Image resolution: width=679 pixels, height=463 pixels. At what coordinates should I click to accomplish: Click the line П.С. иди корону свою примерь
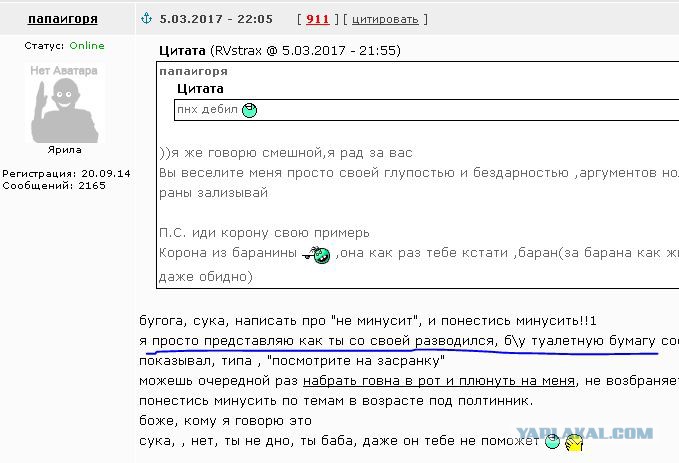point(264,233)
